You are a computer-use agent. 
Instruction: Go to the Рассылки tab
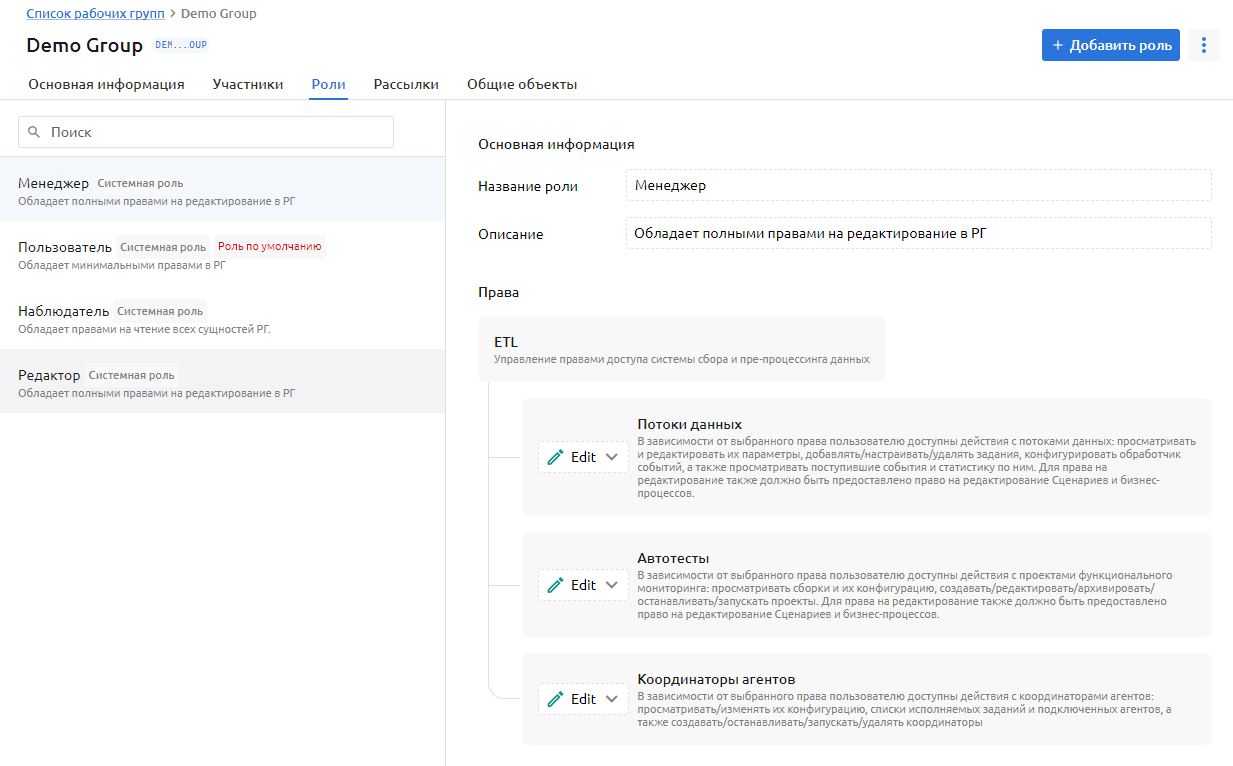coord(406,85)
